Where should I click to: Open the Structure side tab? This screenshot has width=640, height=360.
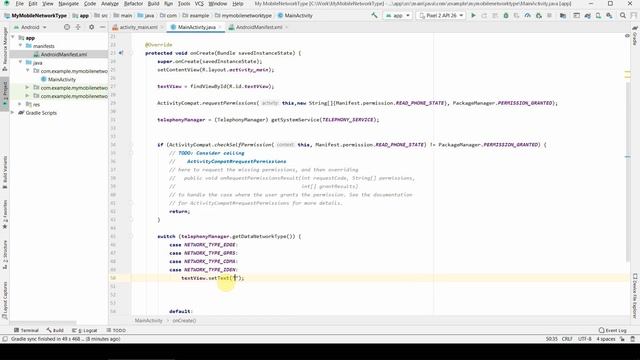[5, 254]
